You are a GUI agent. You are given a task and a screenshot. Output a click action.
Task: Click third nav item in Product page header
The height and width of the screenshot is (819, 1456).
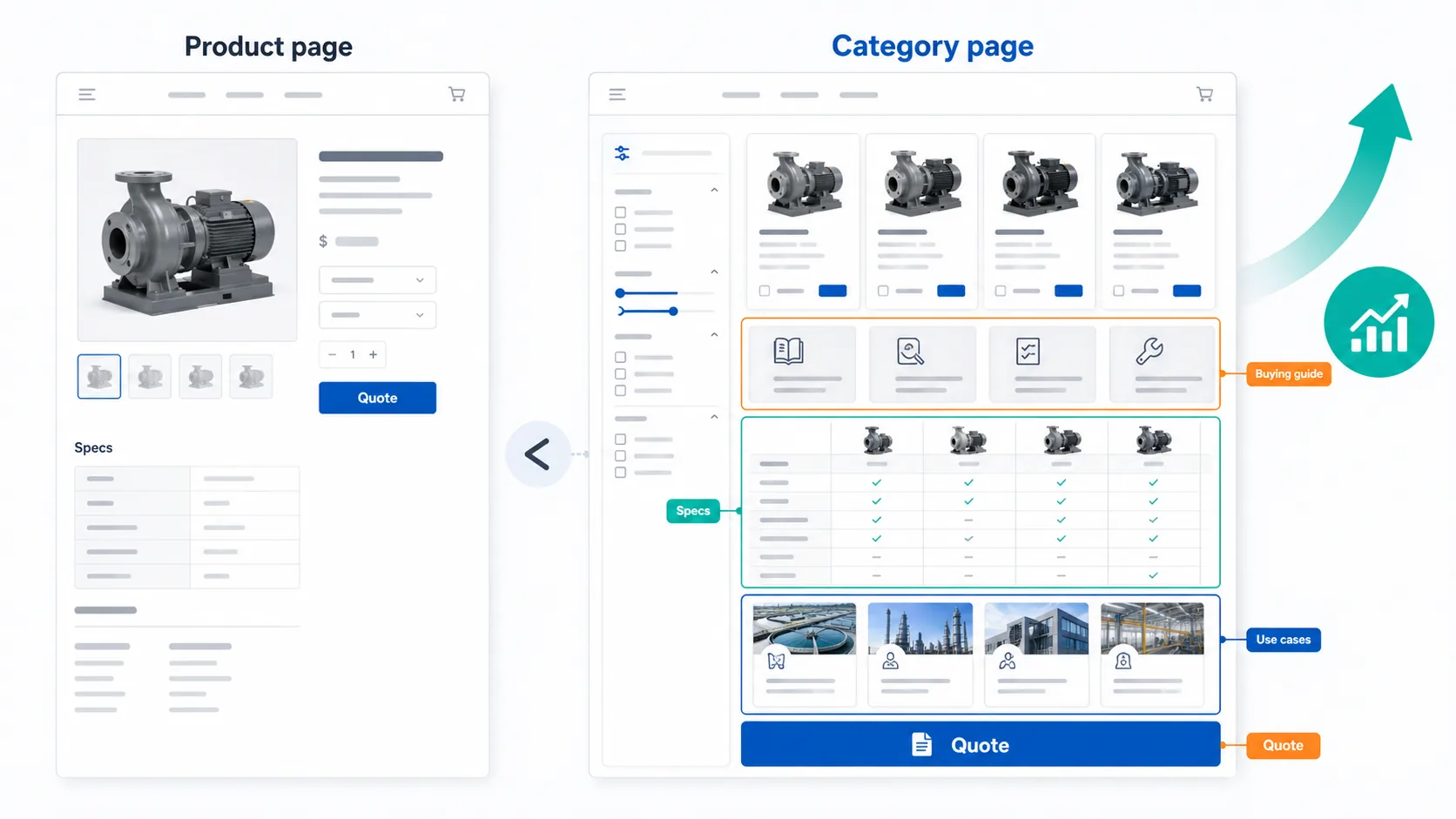pos(303,95)
